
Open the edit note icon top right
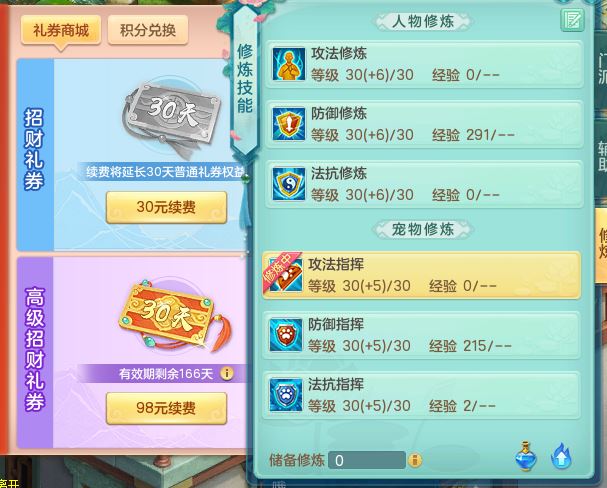pos(572,20)
